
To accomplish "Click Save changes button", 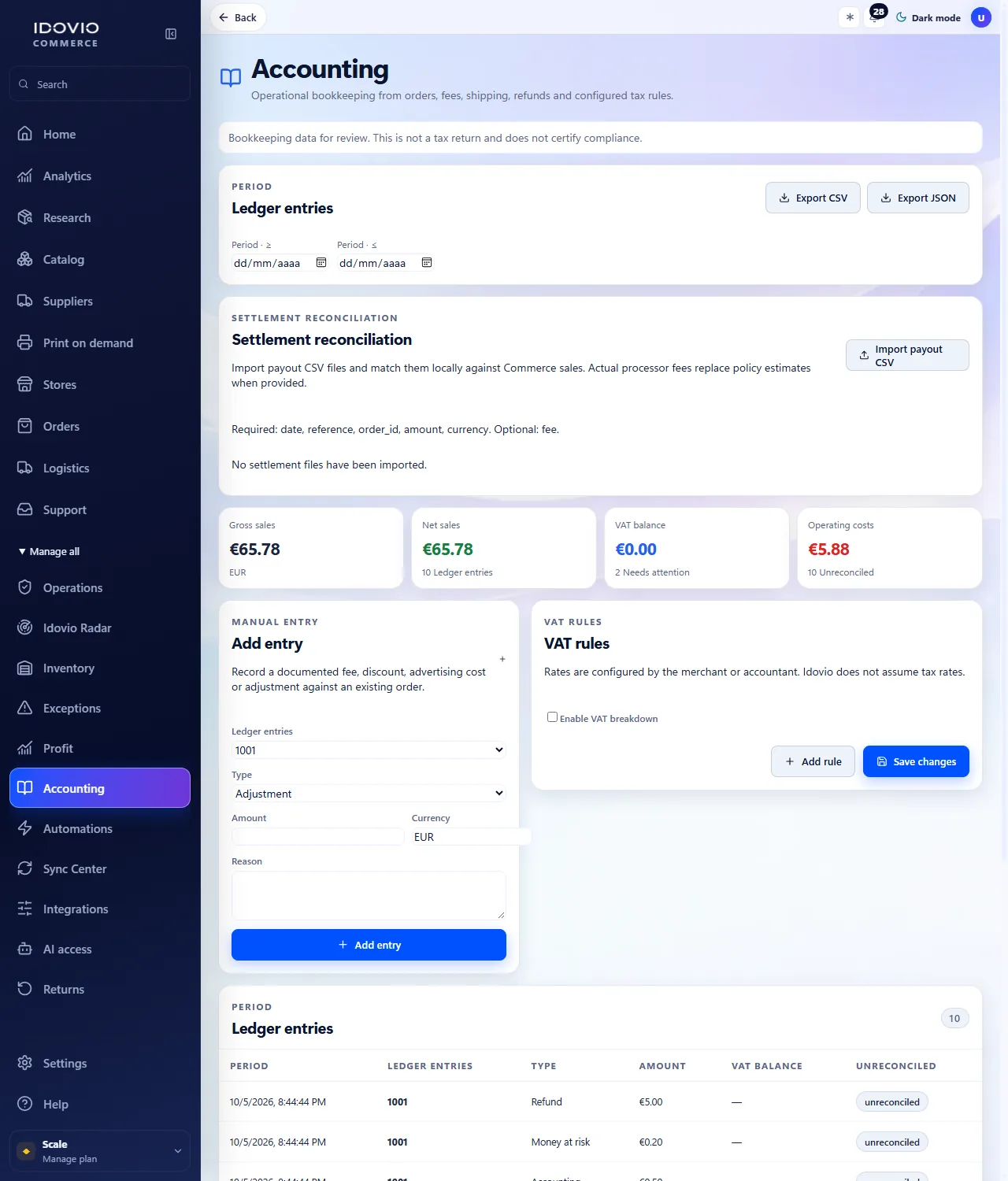I will [916, 761].
